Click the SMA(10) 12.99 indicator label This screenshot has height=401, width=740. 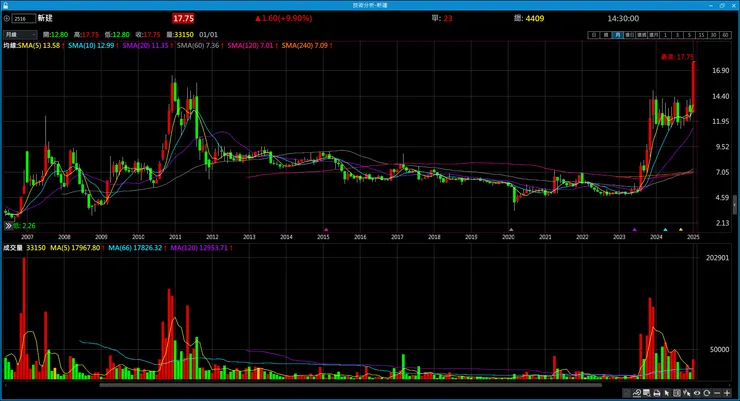pyautogui.click(x=93, y=45)
